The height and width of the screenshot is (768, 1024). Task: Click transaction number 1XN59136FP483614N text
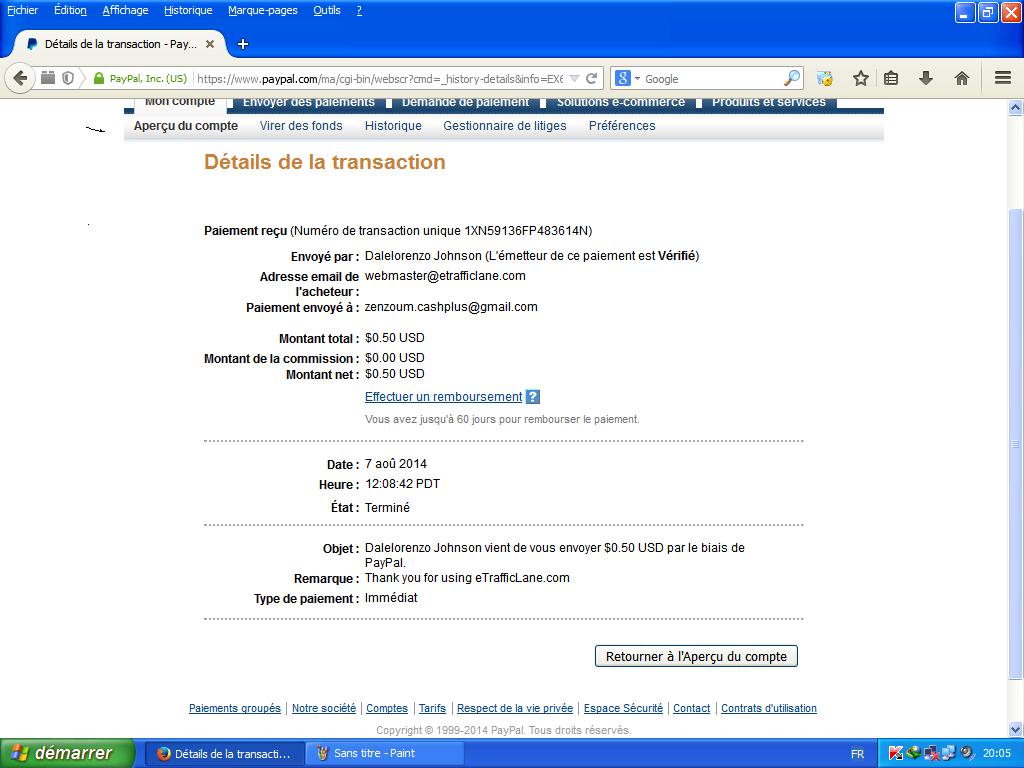(x=526, y=231)
